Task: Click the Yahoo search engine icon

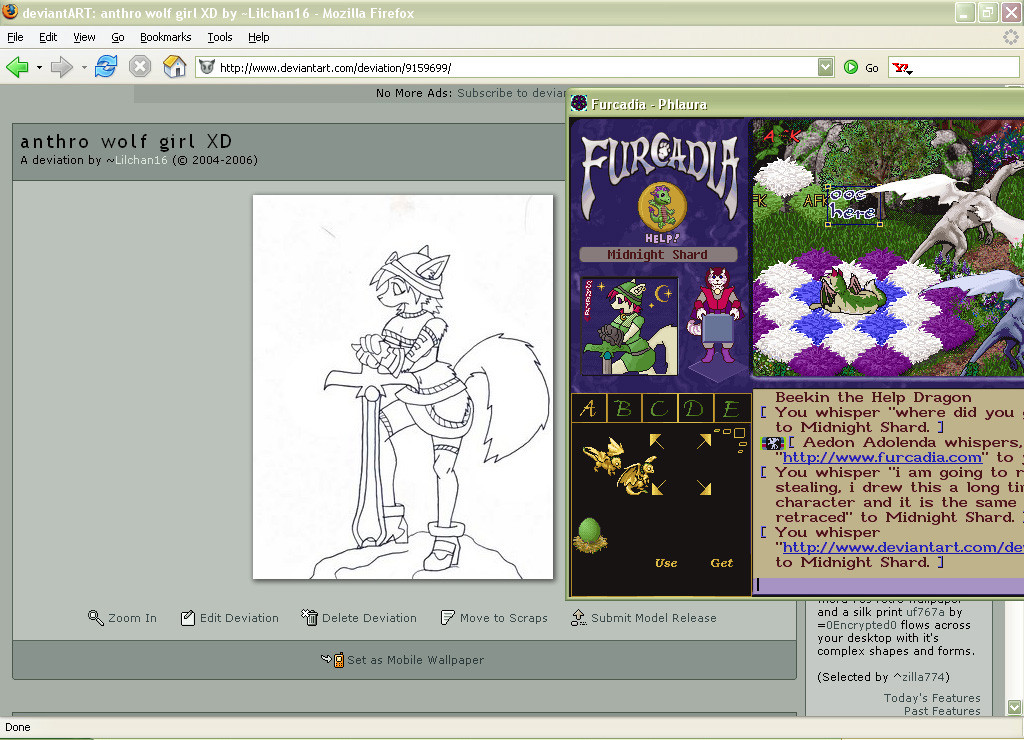Action: [900, 67]
